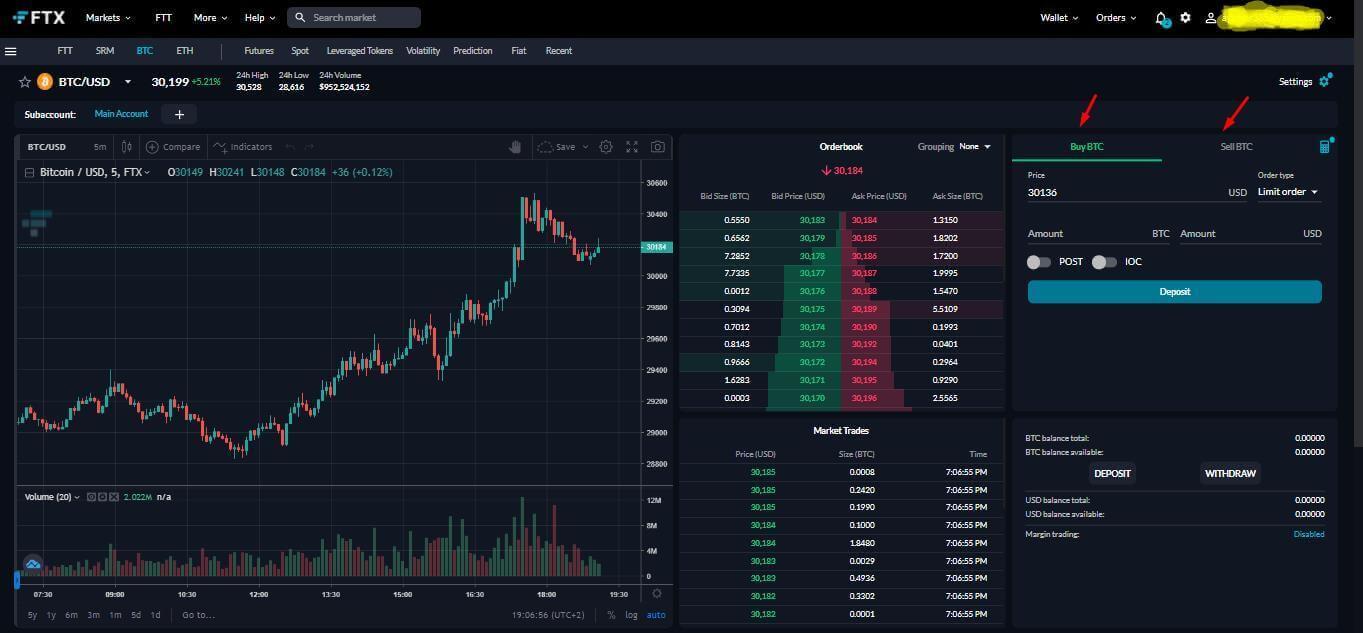Open the user account icon
Viewport: 1363px width, 633px height.
click(1211, 18)
